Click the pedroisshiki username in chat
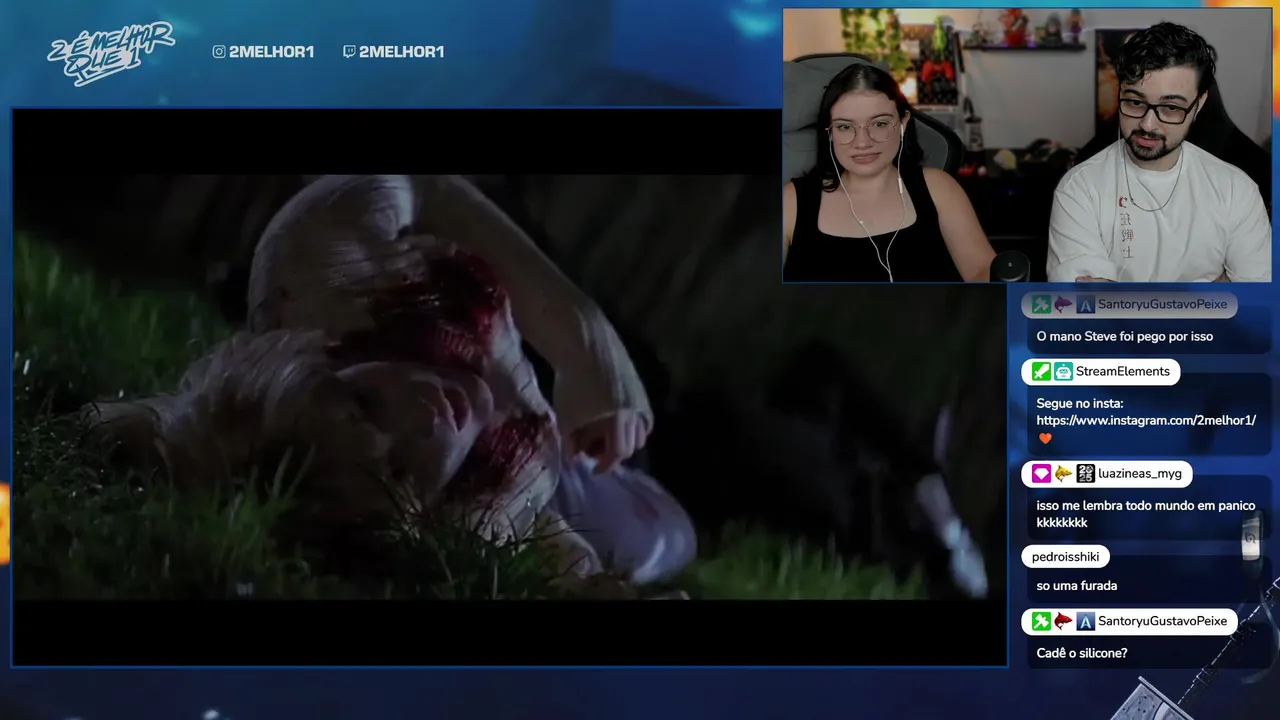1280x720 pixels. pos(1066,557)
